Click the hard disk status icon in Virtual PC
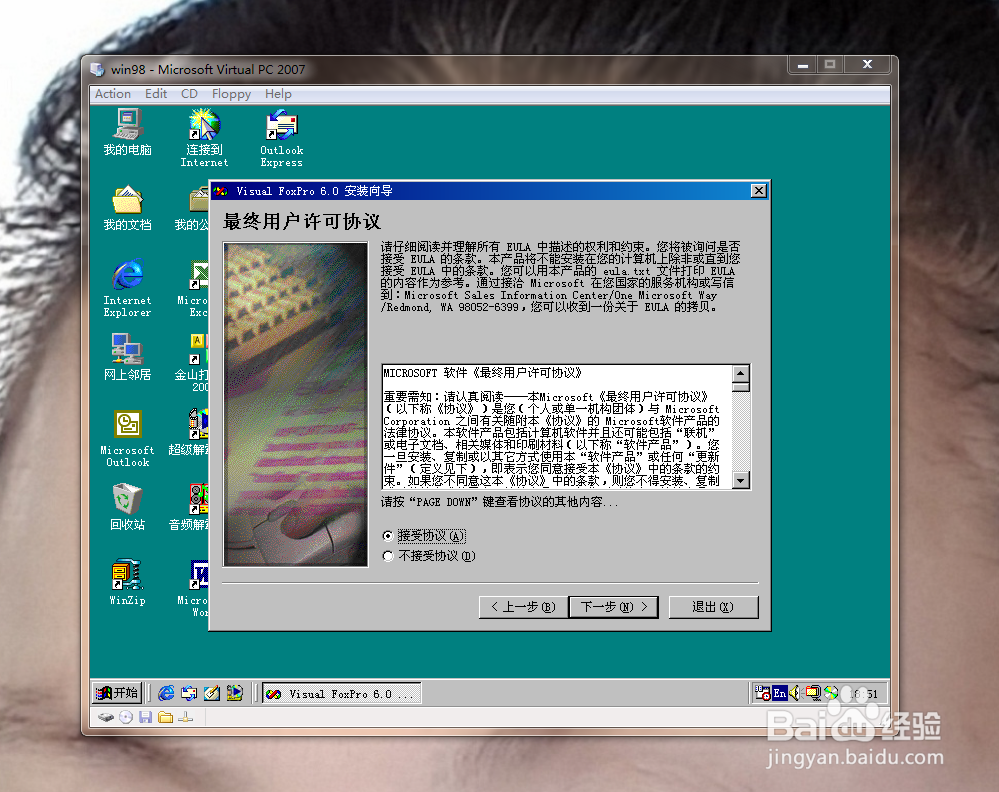Screen dimensions: 999x792 tap(106, 717)
